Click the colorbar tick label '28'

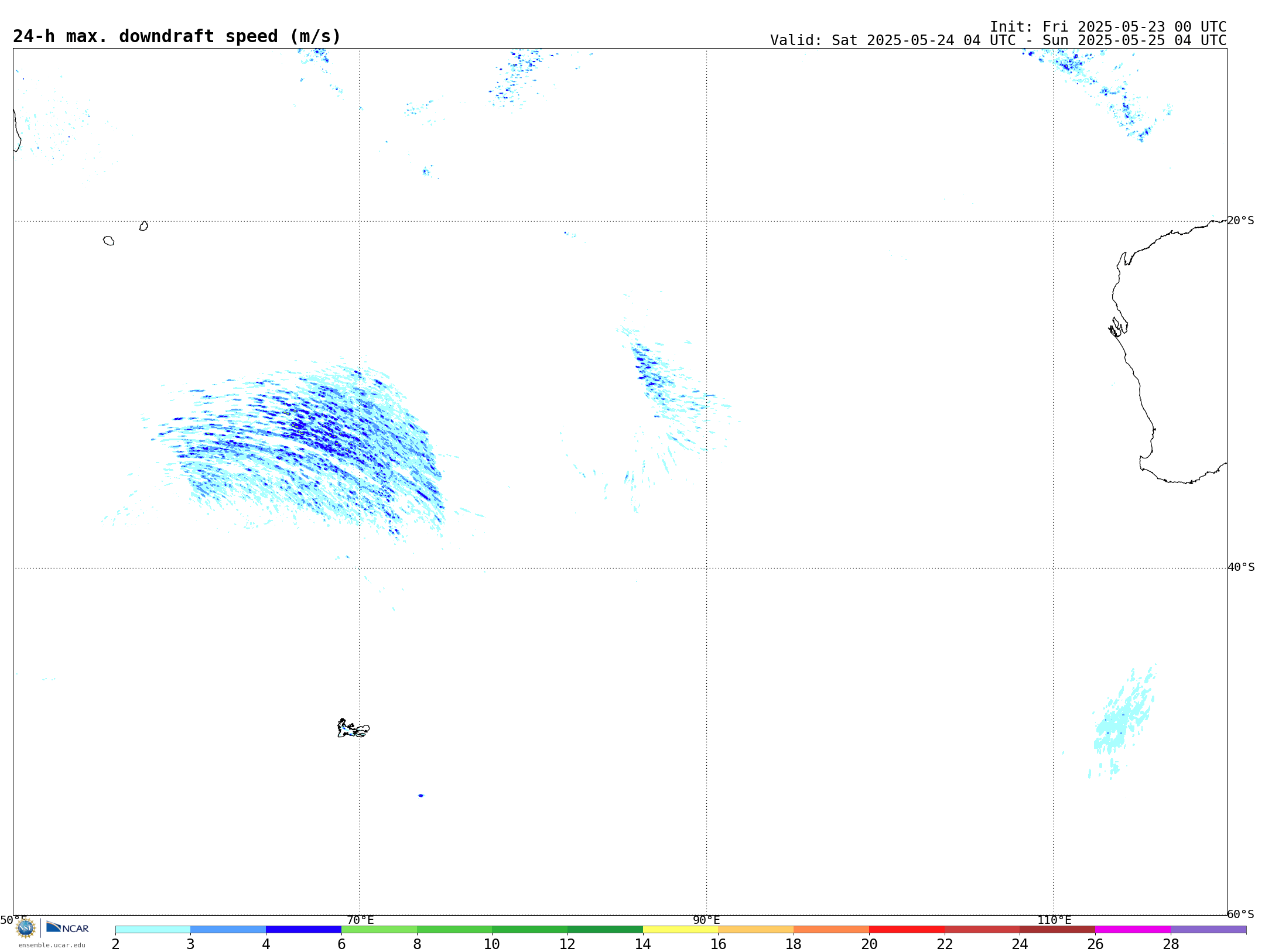click(1171, 944)
